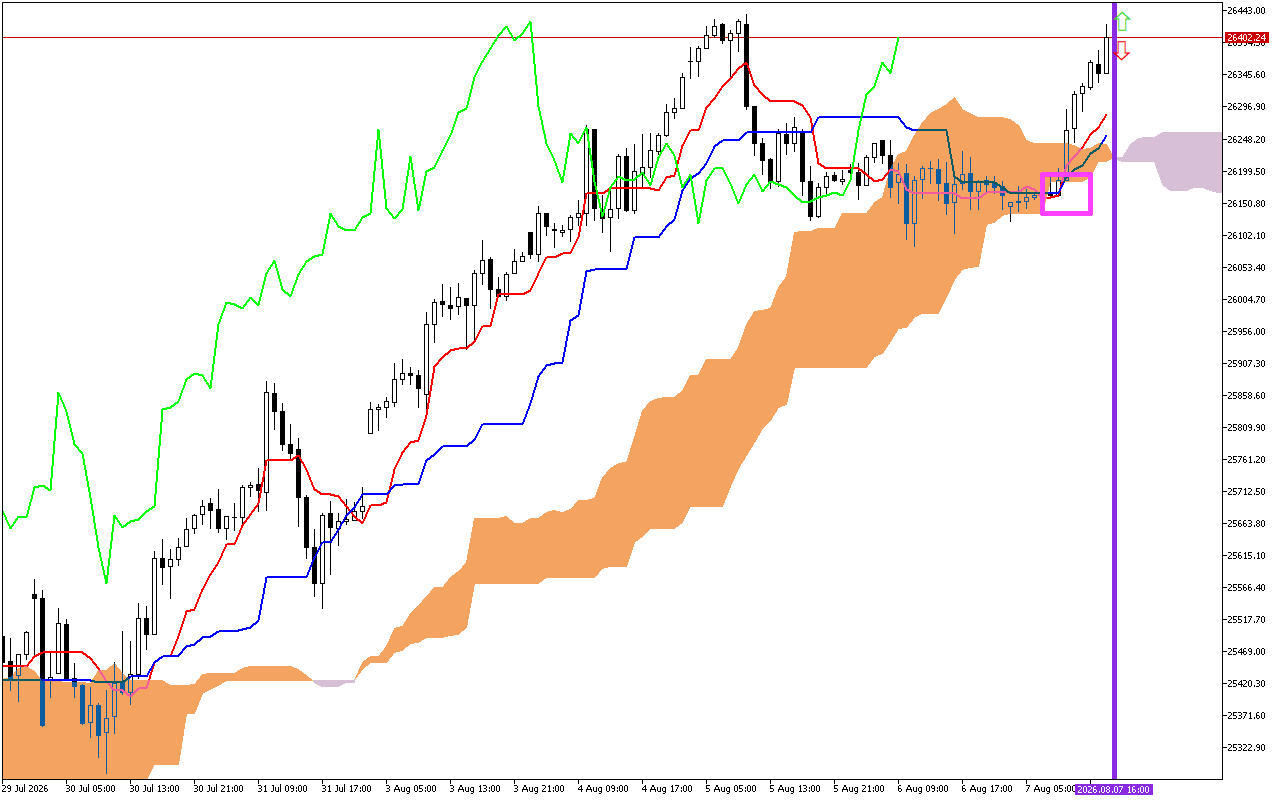Click price level 25517.70 on the scale
The height and width of the screenshot is (800, 1280).
click(1246, 619)
